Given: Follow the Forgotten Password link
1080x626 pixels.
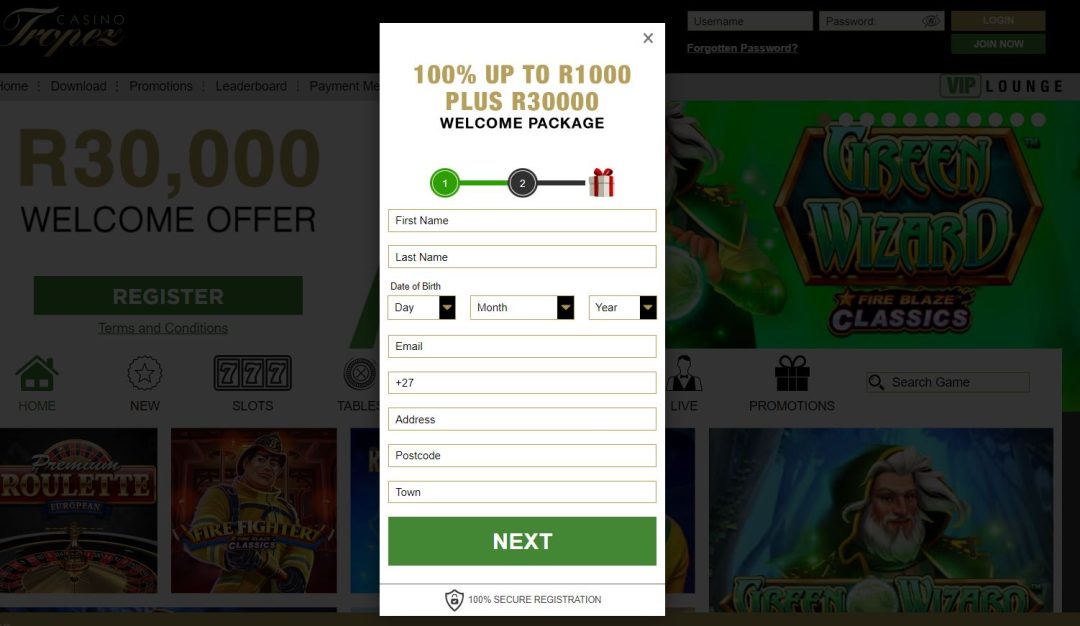Looking at the screenshot, I should [x=742, y=48].
